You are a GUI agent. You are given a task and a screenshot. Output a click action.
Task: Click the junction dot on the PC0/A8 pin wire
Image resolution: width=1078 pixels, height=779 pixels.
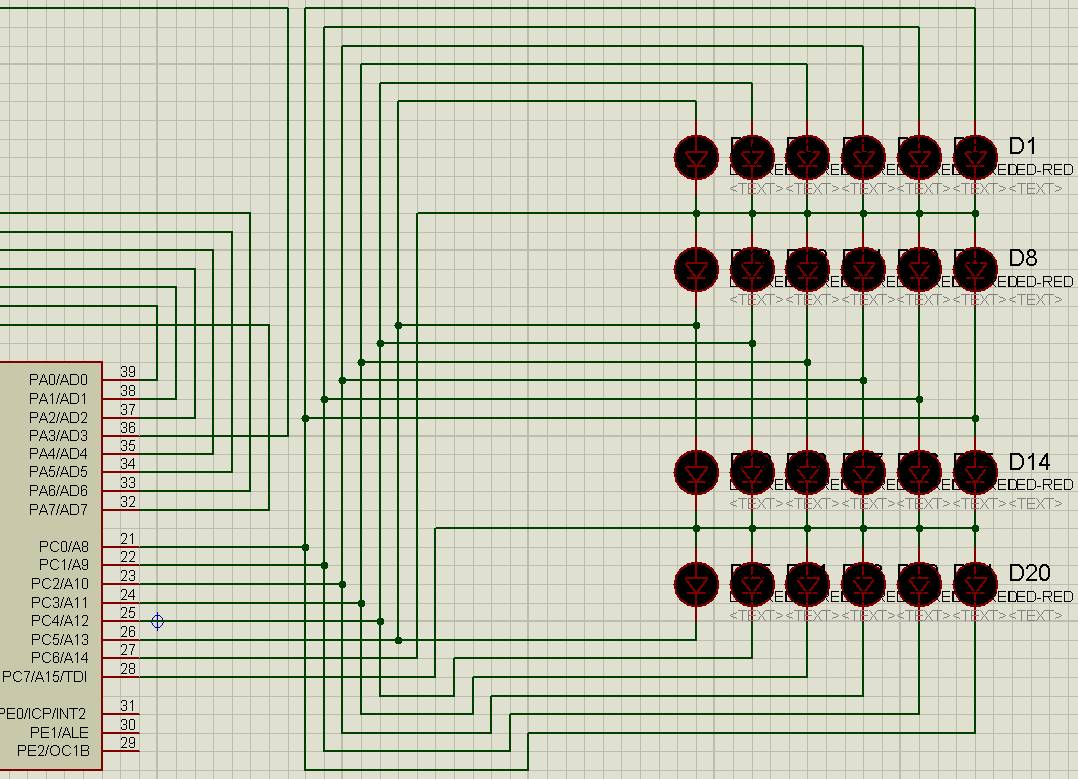coord(305,547)
